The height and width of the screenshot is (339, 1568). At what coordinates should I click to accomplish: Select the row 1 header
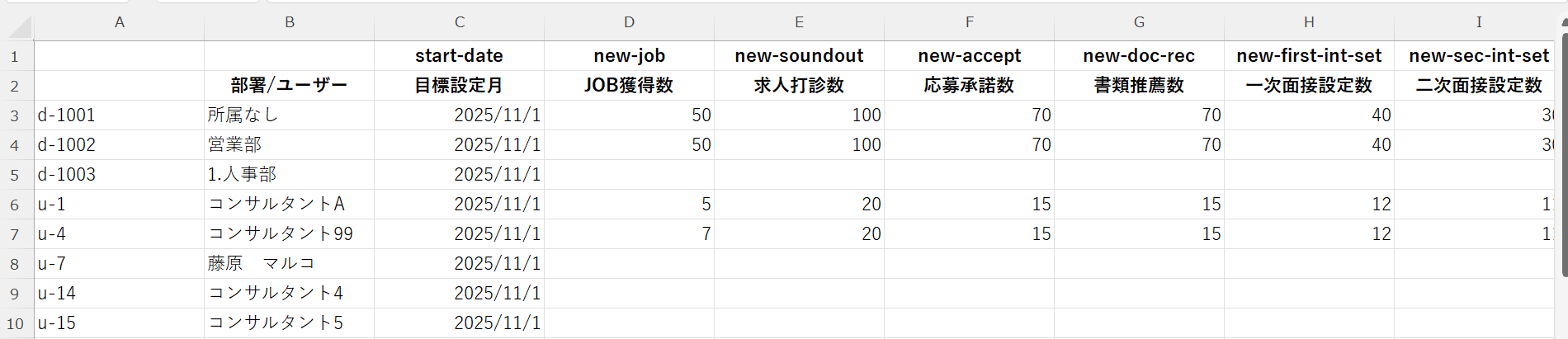pyautogui.click(x=15, y=56)
